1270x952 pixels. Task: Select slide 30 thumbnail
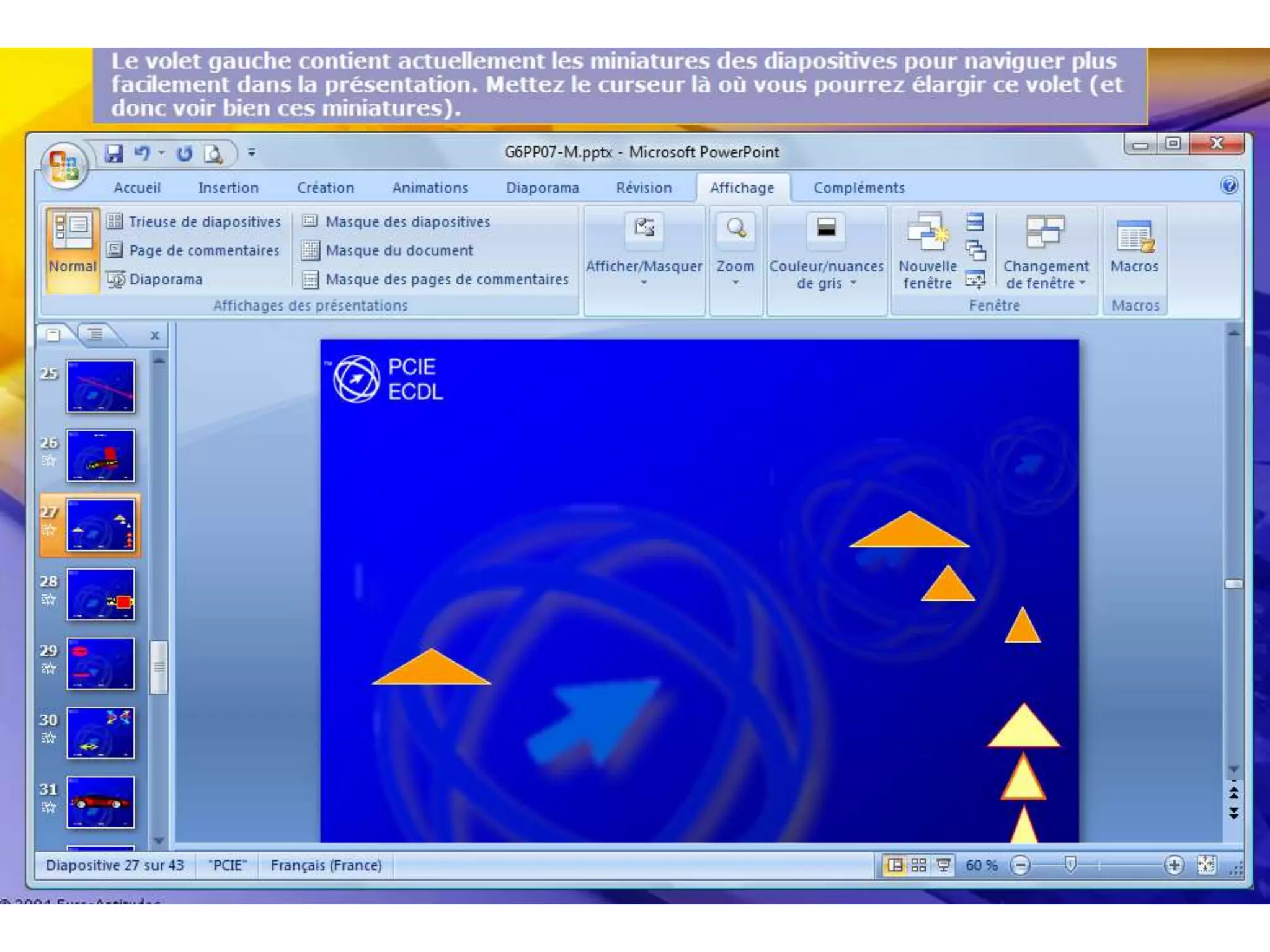click(100, 733)
